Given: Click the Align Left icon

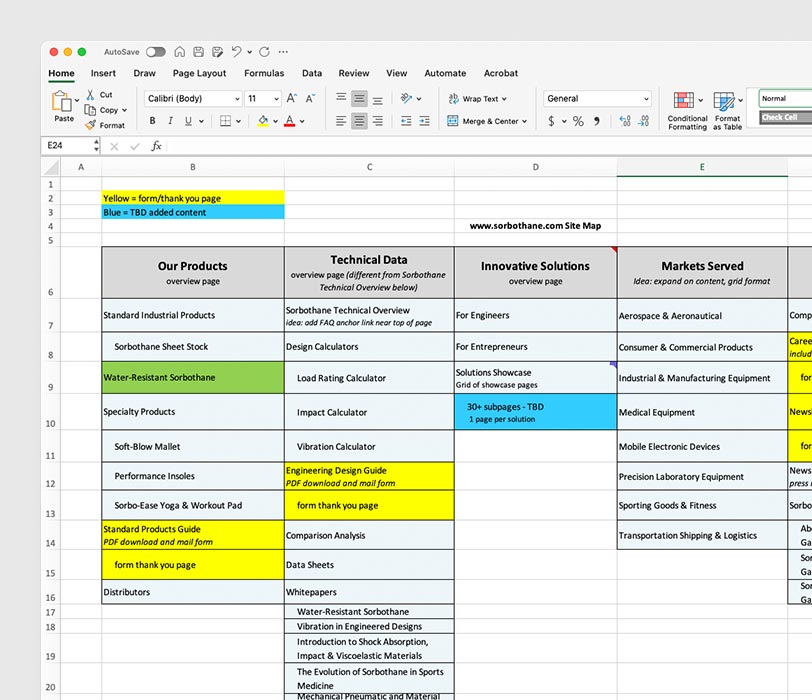Looking at the screenshot, I should (341, 121).
